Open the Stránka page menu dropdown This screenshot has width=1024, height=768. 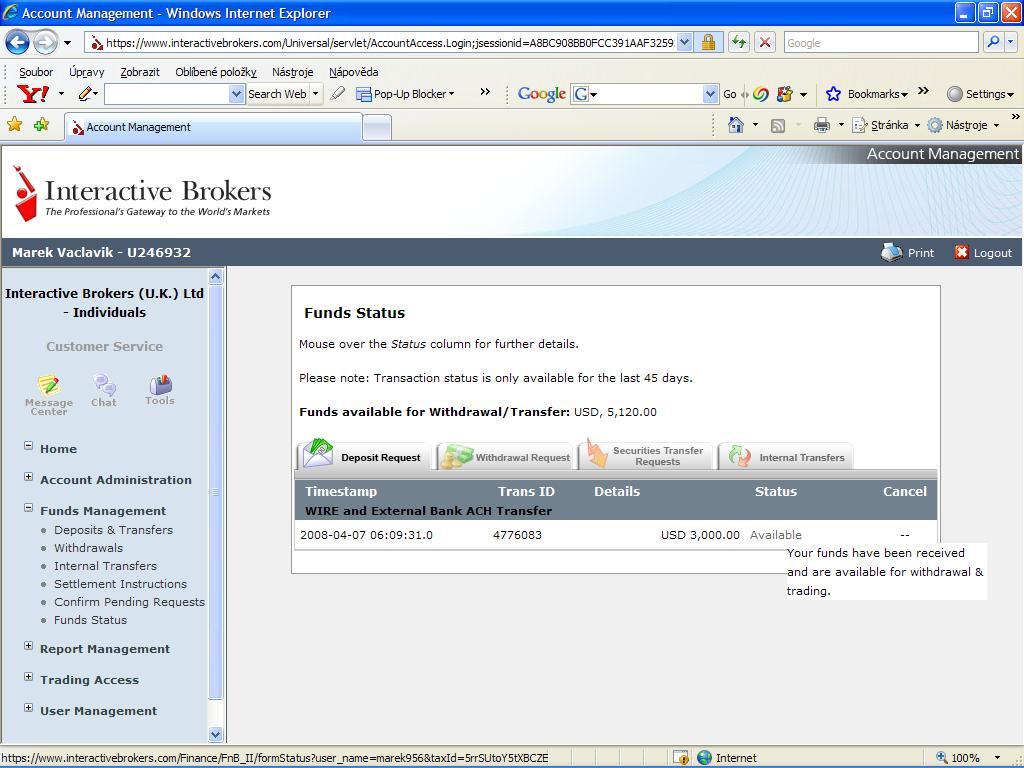pos(917,125)
